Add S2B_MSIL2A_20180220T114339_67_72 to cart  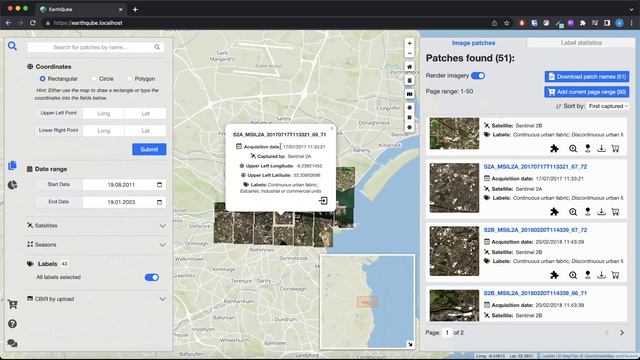(x=616, y=275)
